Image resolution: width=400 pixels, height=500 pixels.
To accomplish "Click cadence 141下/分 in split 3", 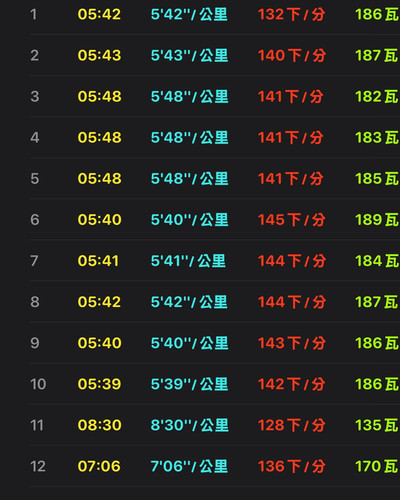I will pos(291,96).
